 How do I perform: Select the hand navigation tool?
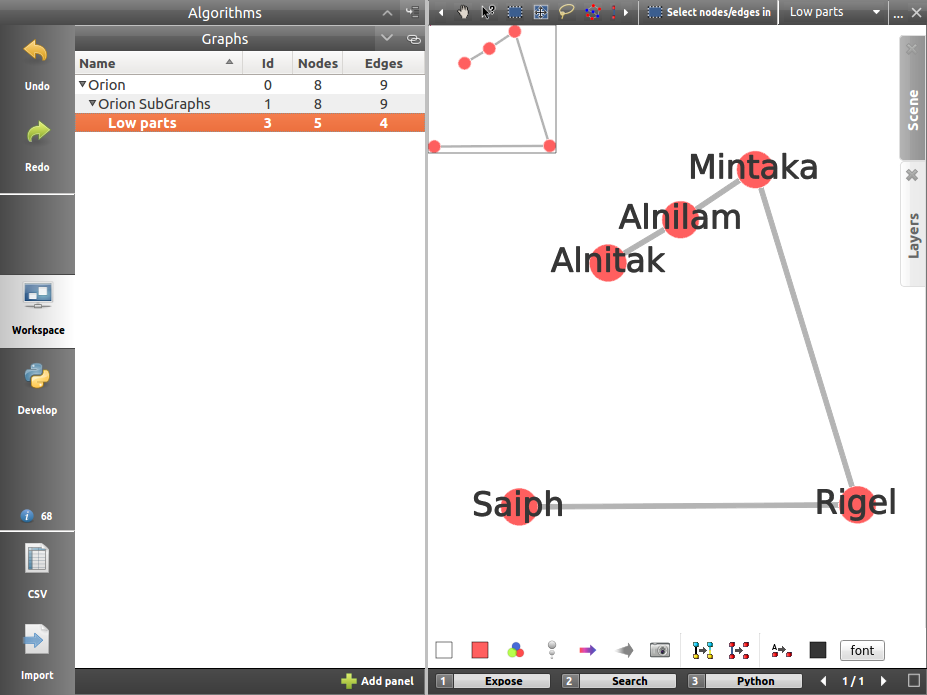[x=464, y=12]
